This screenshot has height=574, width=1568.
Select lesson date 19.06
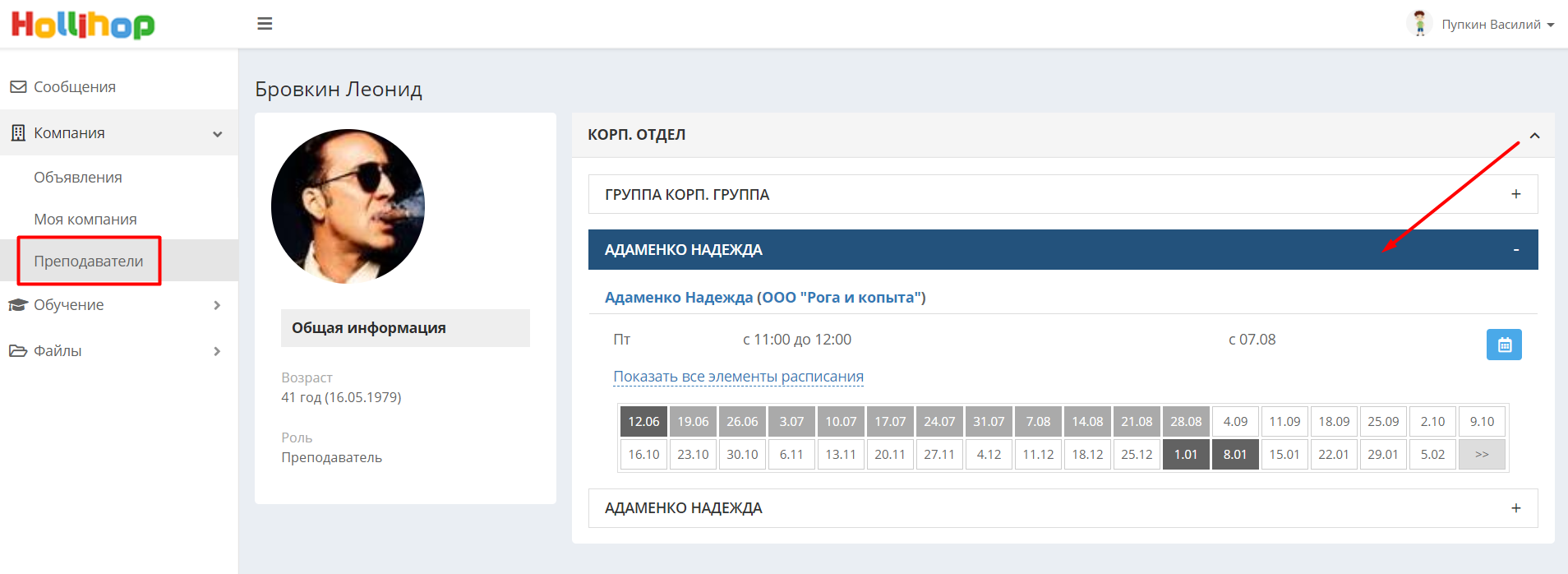693,422
